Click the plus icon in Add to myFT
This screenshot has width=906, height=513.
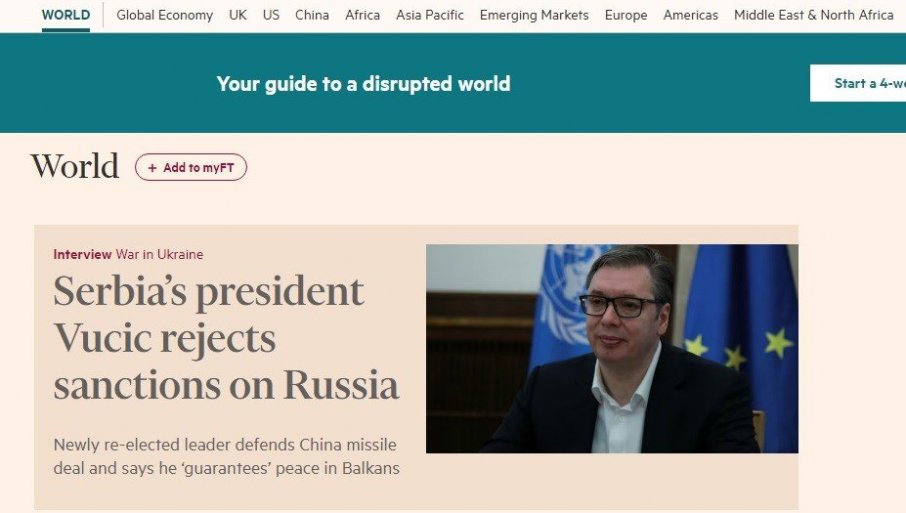152,168
